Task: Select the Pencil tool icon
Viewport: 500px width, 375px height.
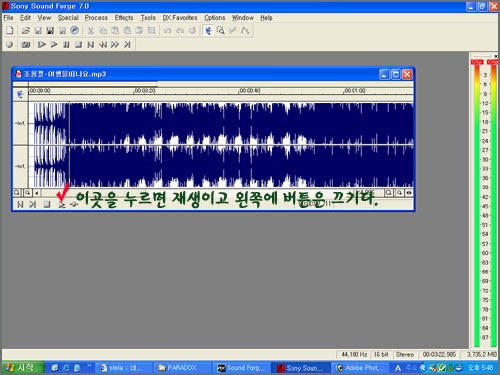Action: 233,31
